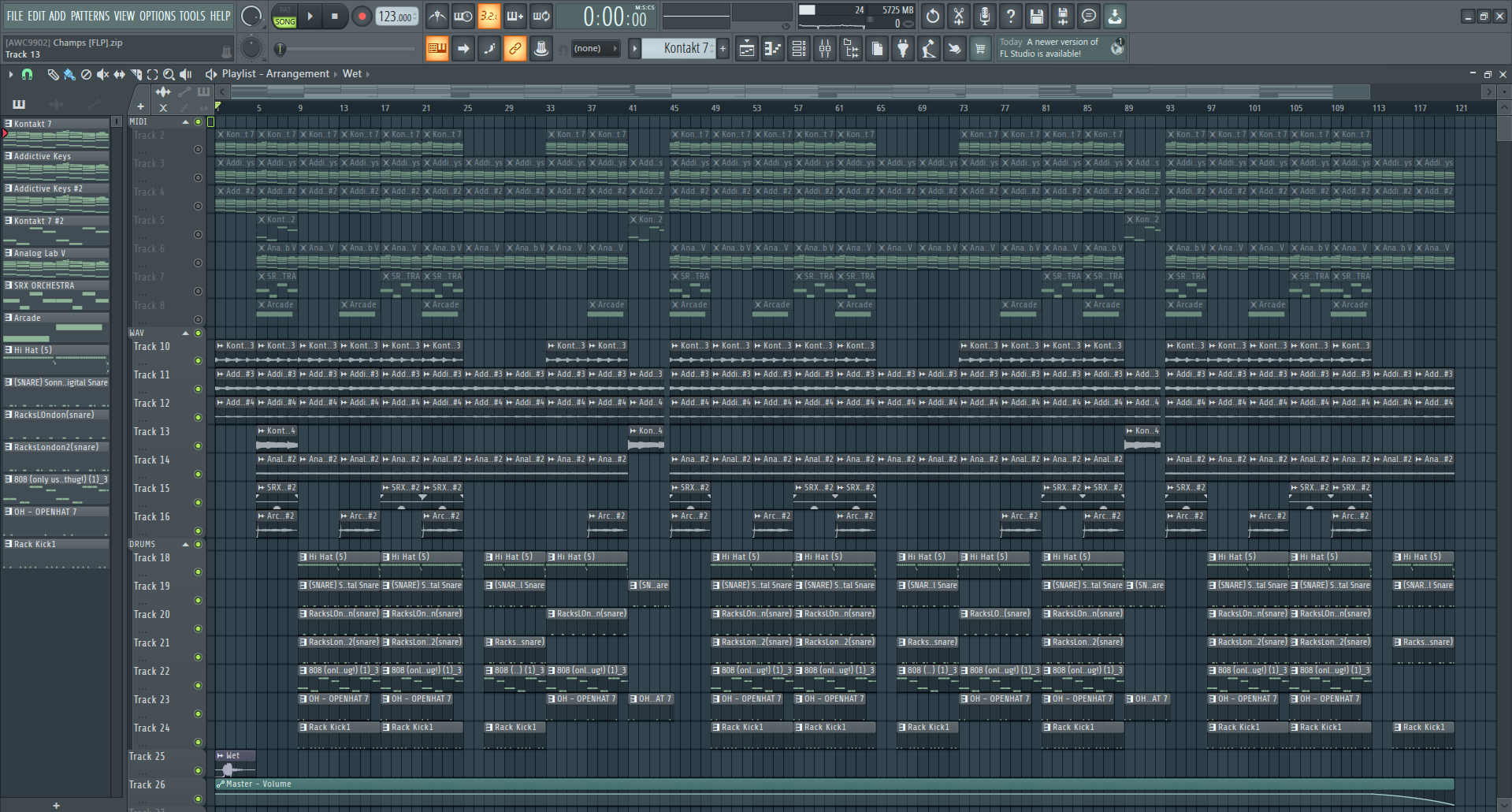The image size is (1512, 812).
Task: Select the Playback speaker tool in playlist
Action: [x=186, y=74]
